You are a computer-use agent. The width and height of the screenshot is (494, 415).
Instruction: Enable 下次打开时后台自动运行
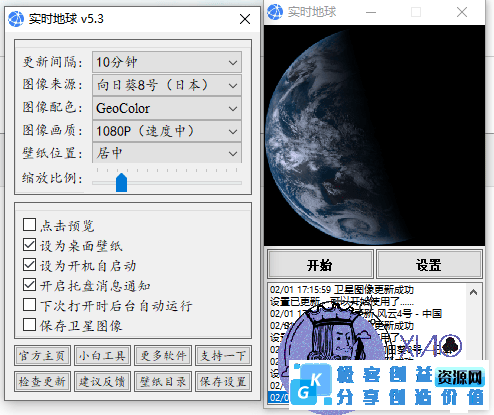pos(30,305)
